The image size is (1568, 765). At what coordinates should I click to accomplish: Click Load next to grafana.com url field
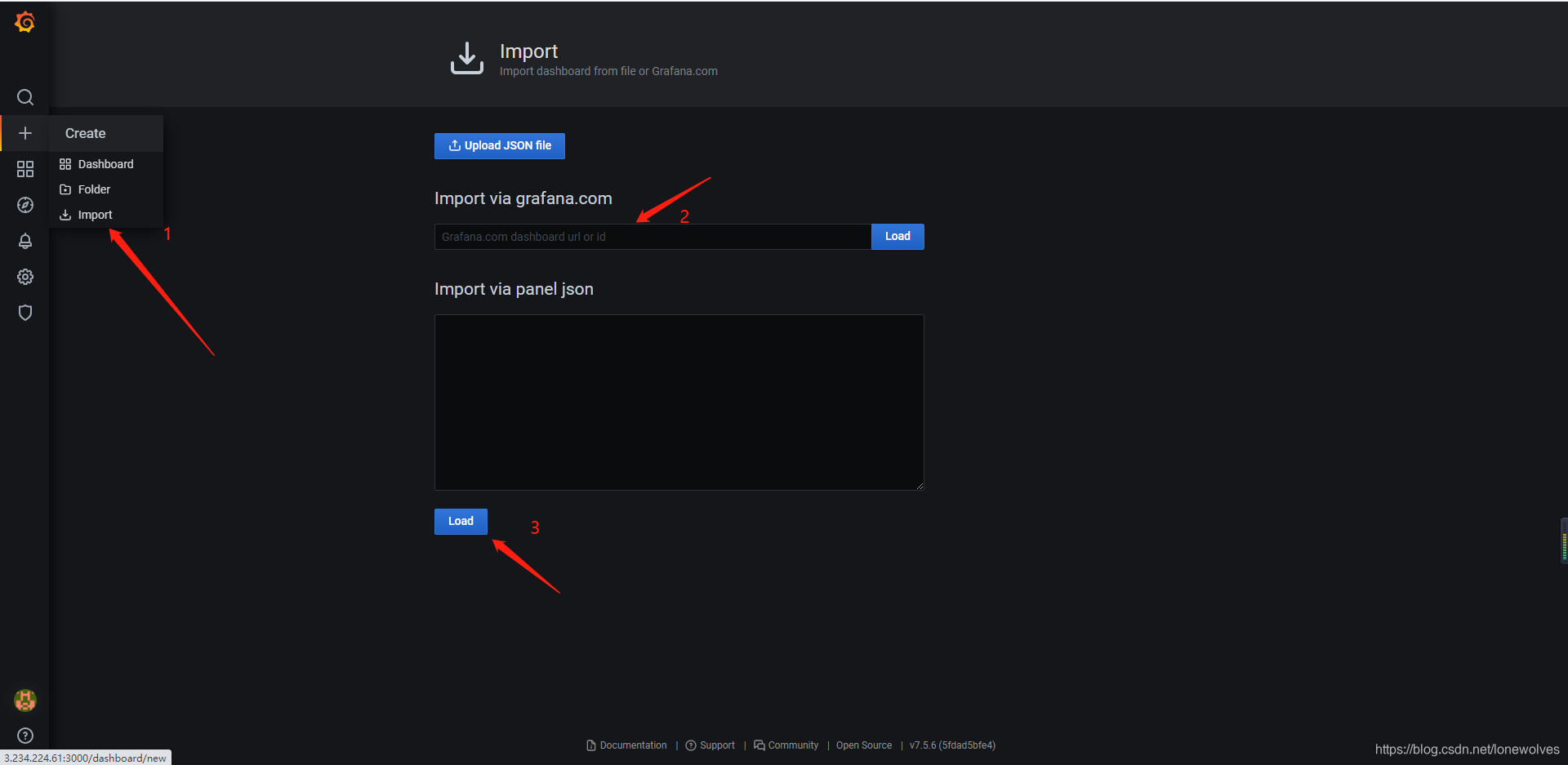[898, 236]
